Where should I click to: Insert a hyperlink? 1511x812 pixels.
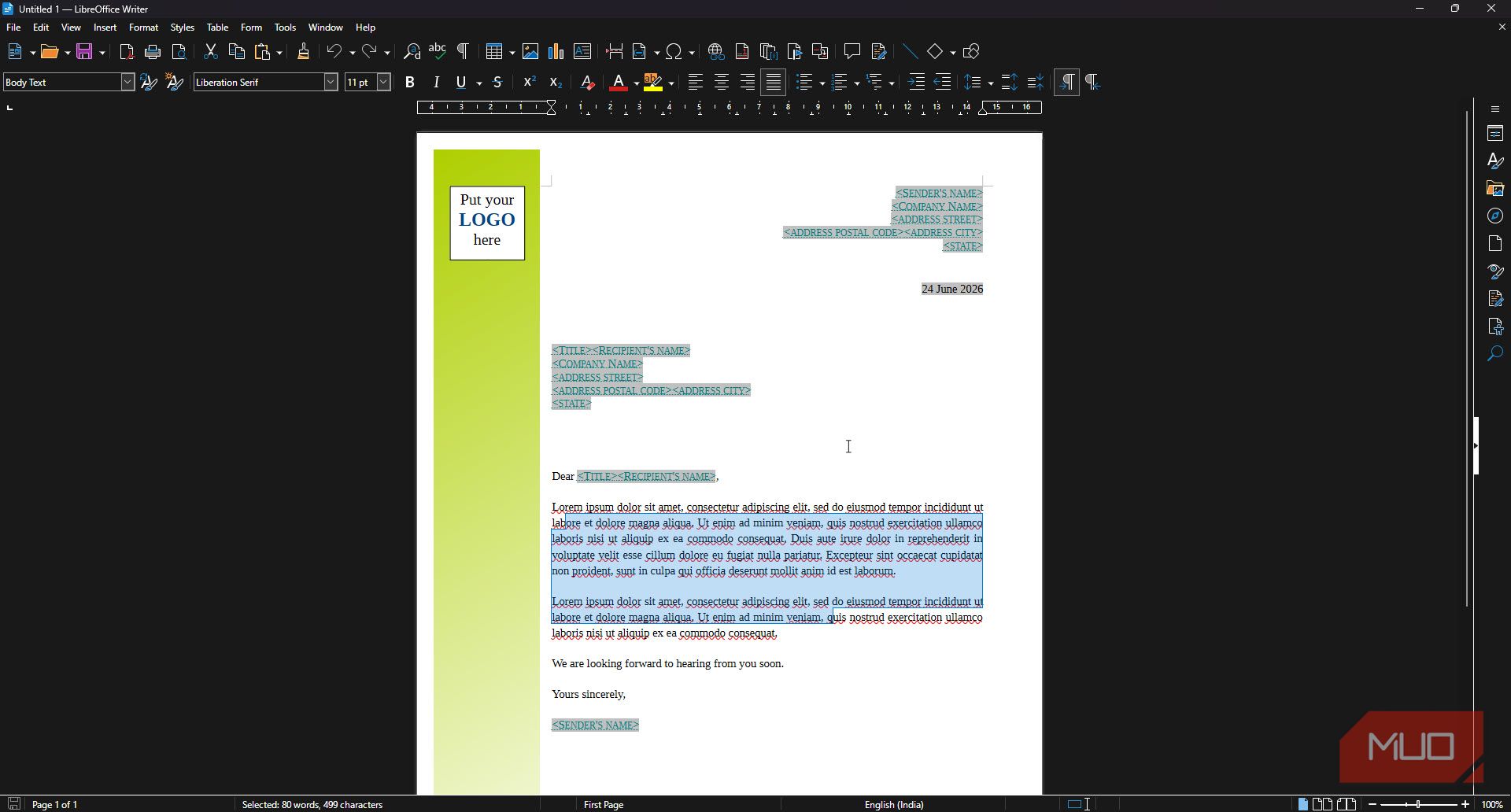pos(715,52)
